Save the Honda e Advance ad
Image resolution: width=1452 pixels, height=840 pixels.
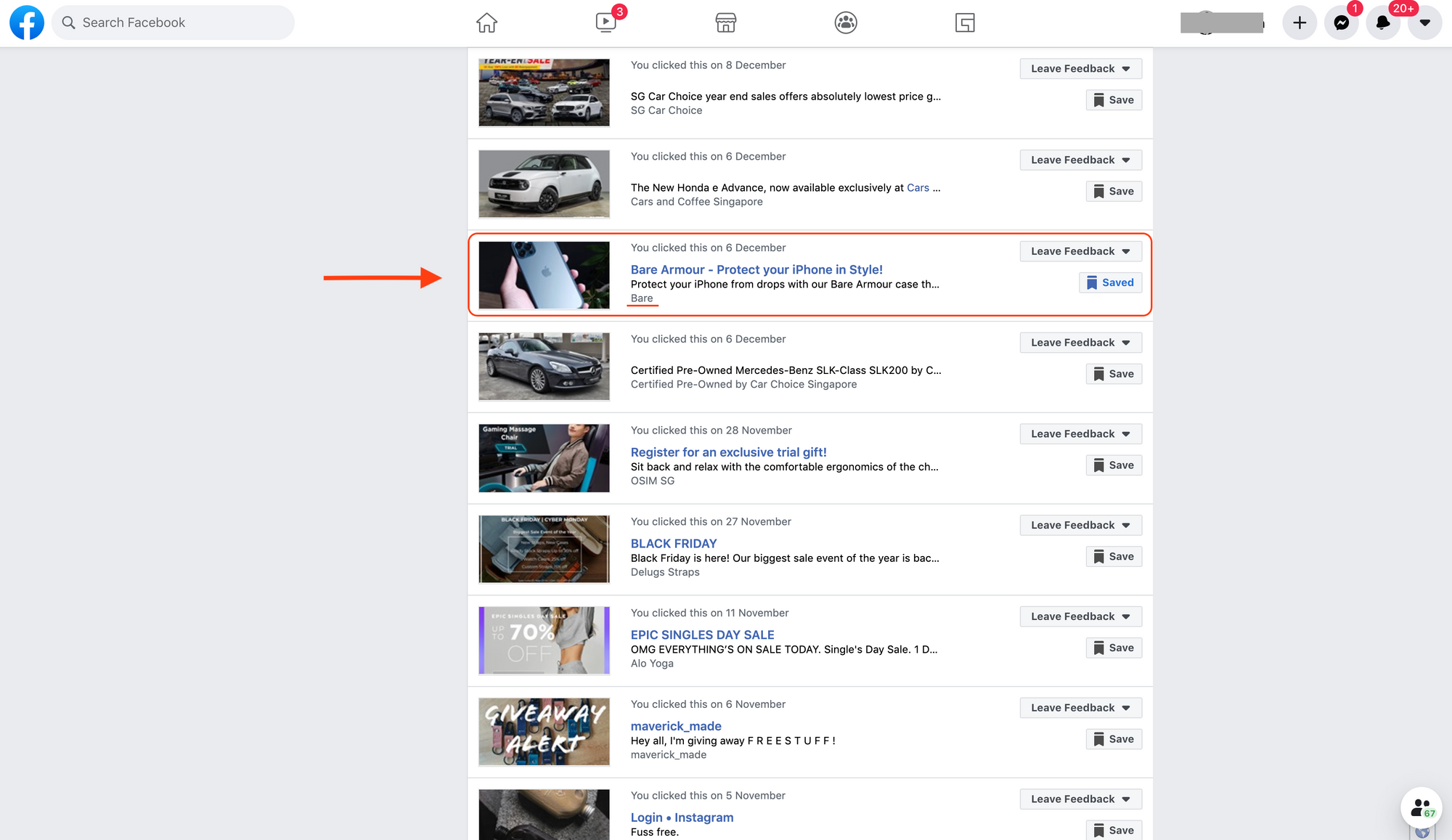tap(1114, 192)
